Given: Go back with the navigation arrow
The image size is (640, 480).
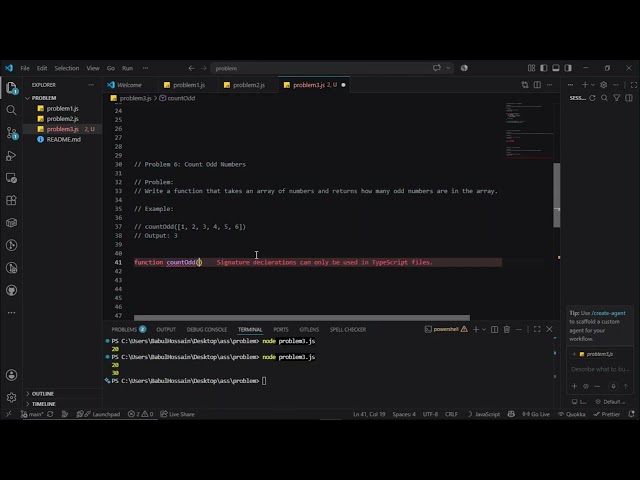Looking at the screenshot, I should 191,68.
